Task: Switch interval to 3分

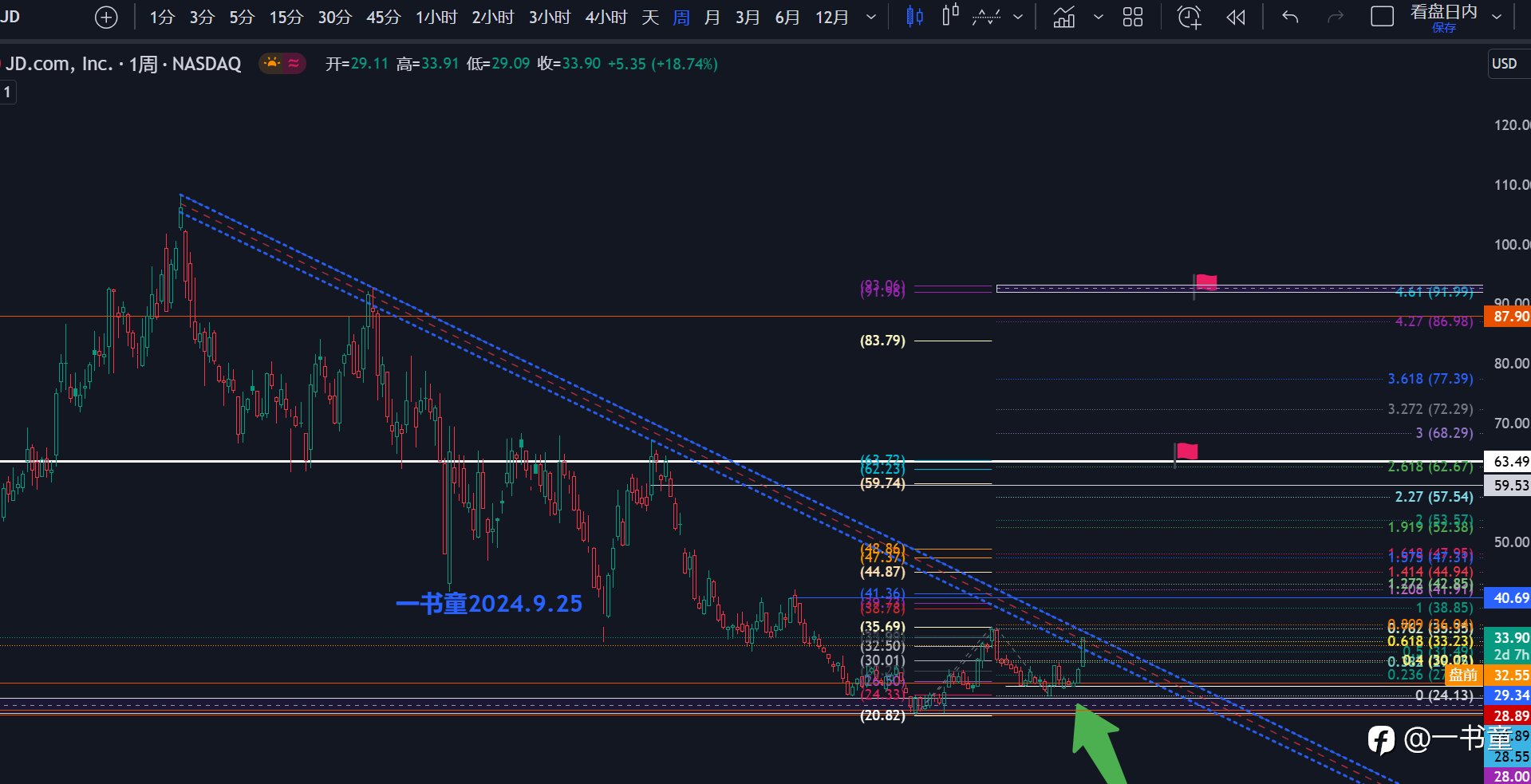Action: pos(202,17)
